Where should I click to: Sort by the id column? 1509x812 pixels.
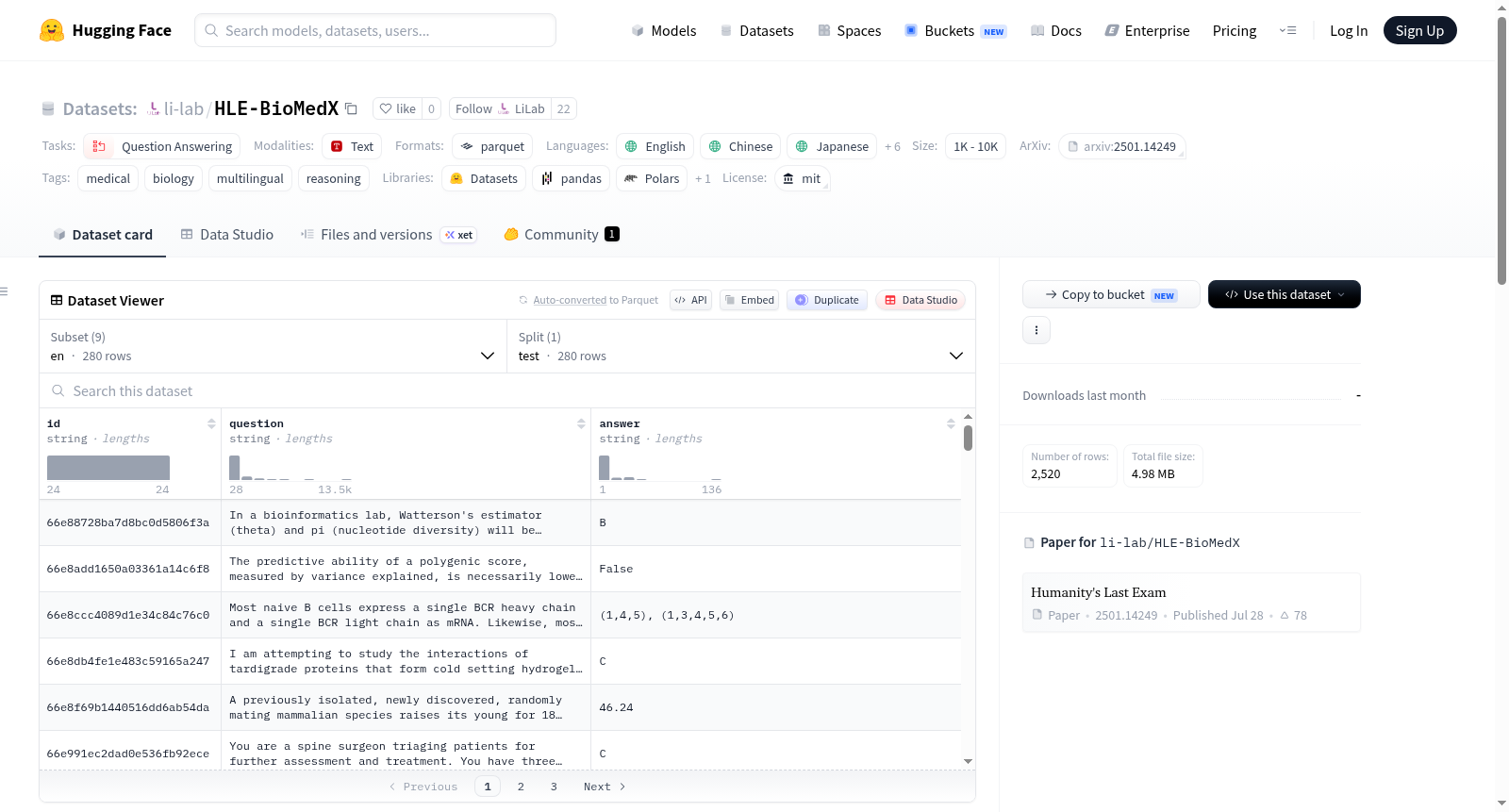pos(211,423)
